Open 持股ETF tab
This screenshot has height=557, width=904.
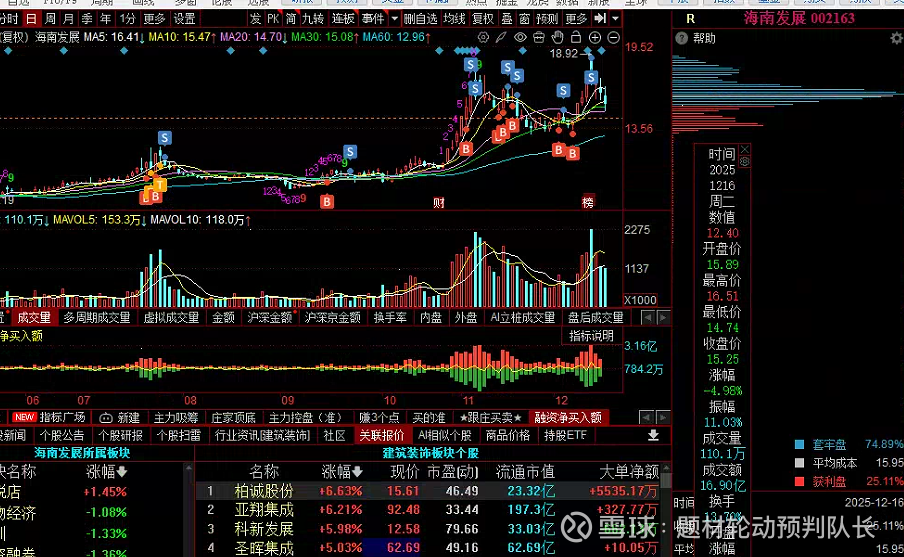[x=566, y=435]
